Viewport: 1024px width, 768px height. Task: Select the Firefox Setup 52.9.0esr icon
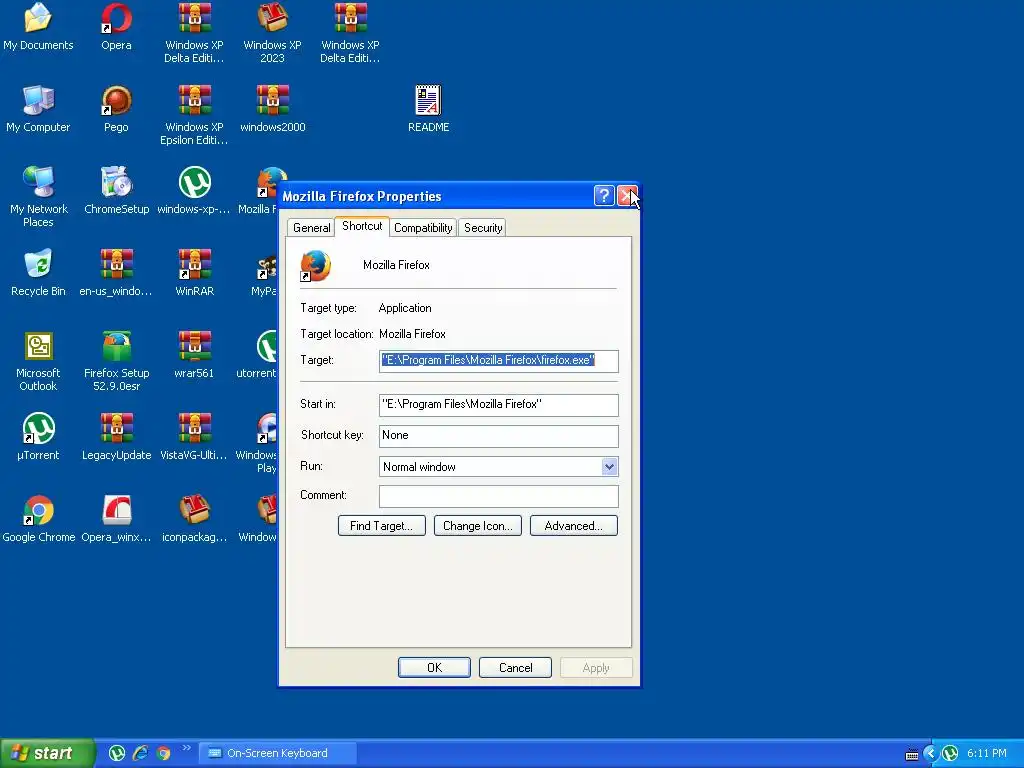coord(116,361)
